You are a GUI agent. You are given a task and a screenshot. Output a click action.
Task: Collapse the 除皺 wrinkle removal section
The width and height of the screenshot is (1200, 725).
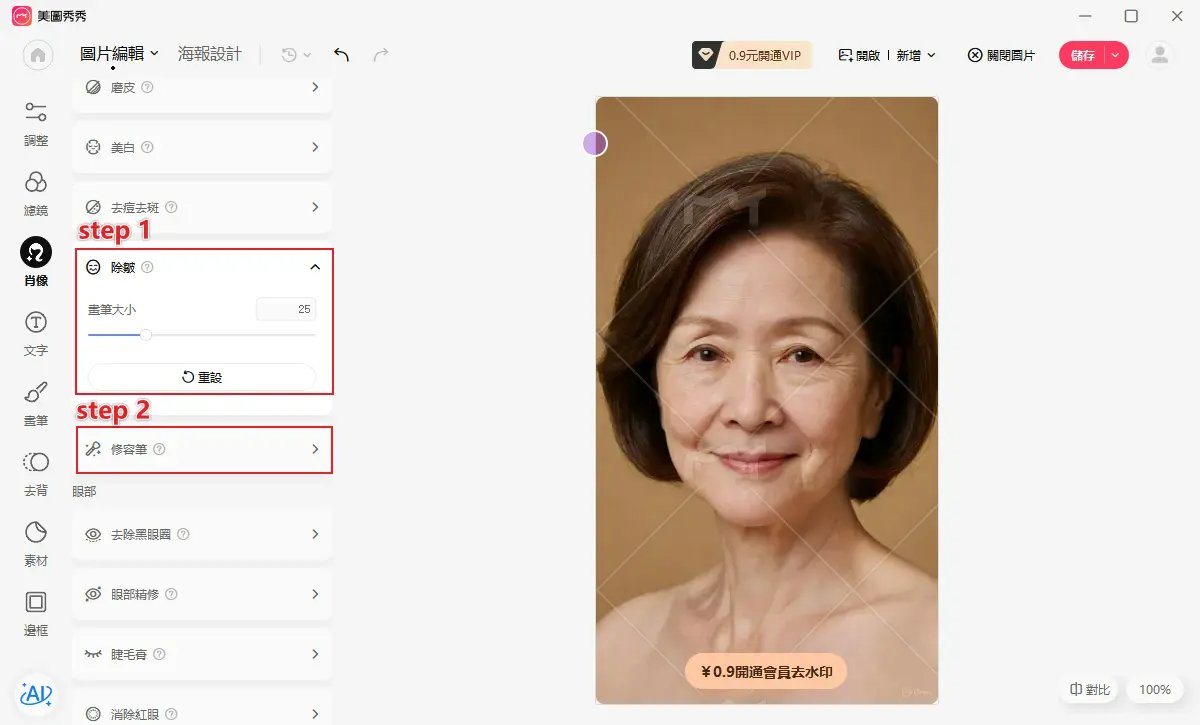click(x=314, y=267)
